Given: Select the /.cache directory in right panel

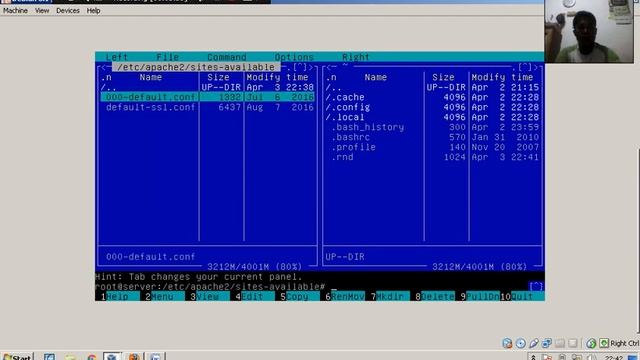Looking at the screenshot, I should (x=433, y=97).
